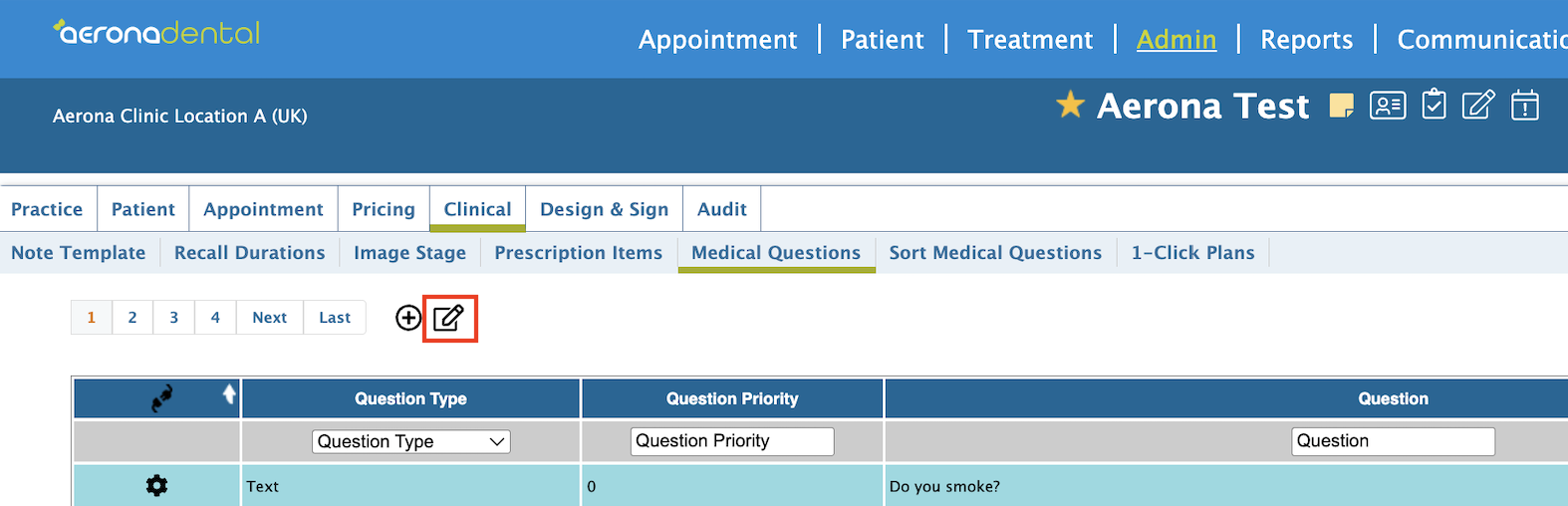Click the Question text filter field
This screenshot has height=506, width=1568.
pyautogui.click(x=1394, y=441)
